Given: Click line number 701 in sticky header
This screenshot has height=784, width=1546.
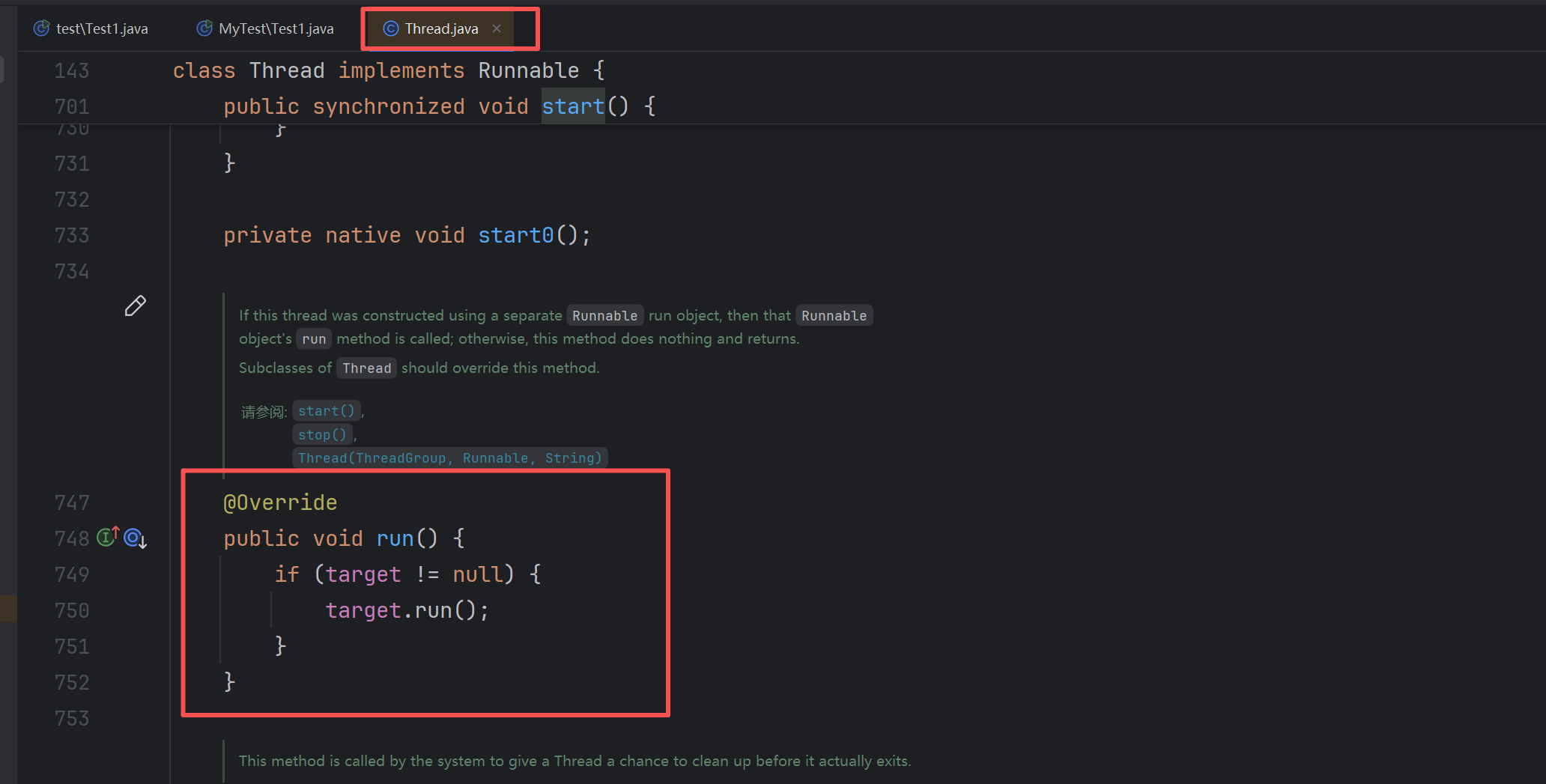Looking at the screenshot, I should 72,106.
